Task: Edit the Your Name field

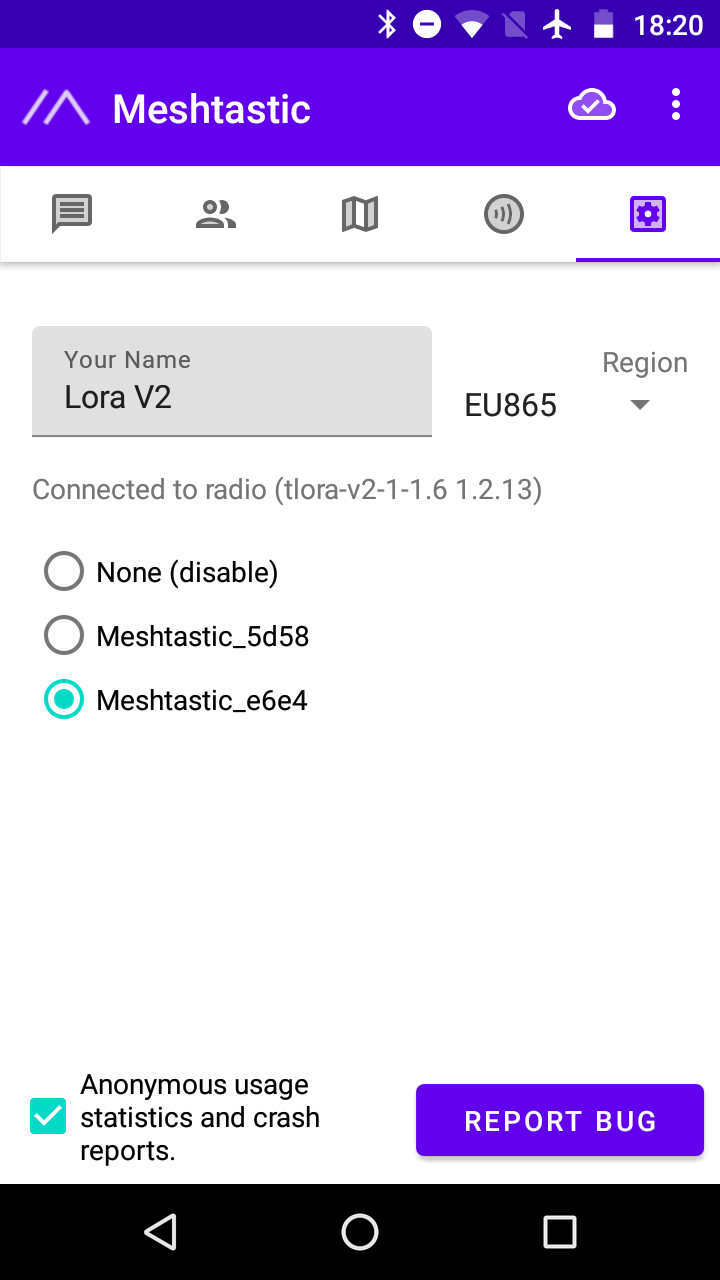Action: point(232,397)
